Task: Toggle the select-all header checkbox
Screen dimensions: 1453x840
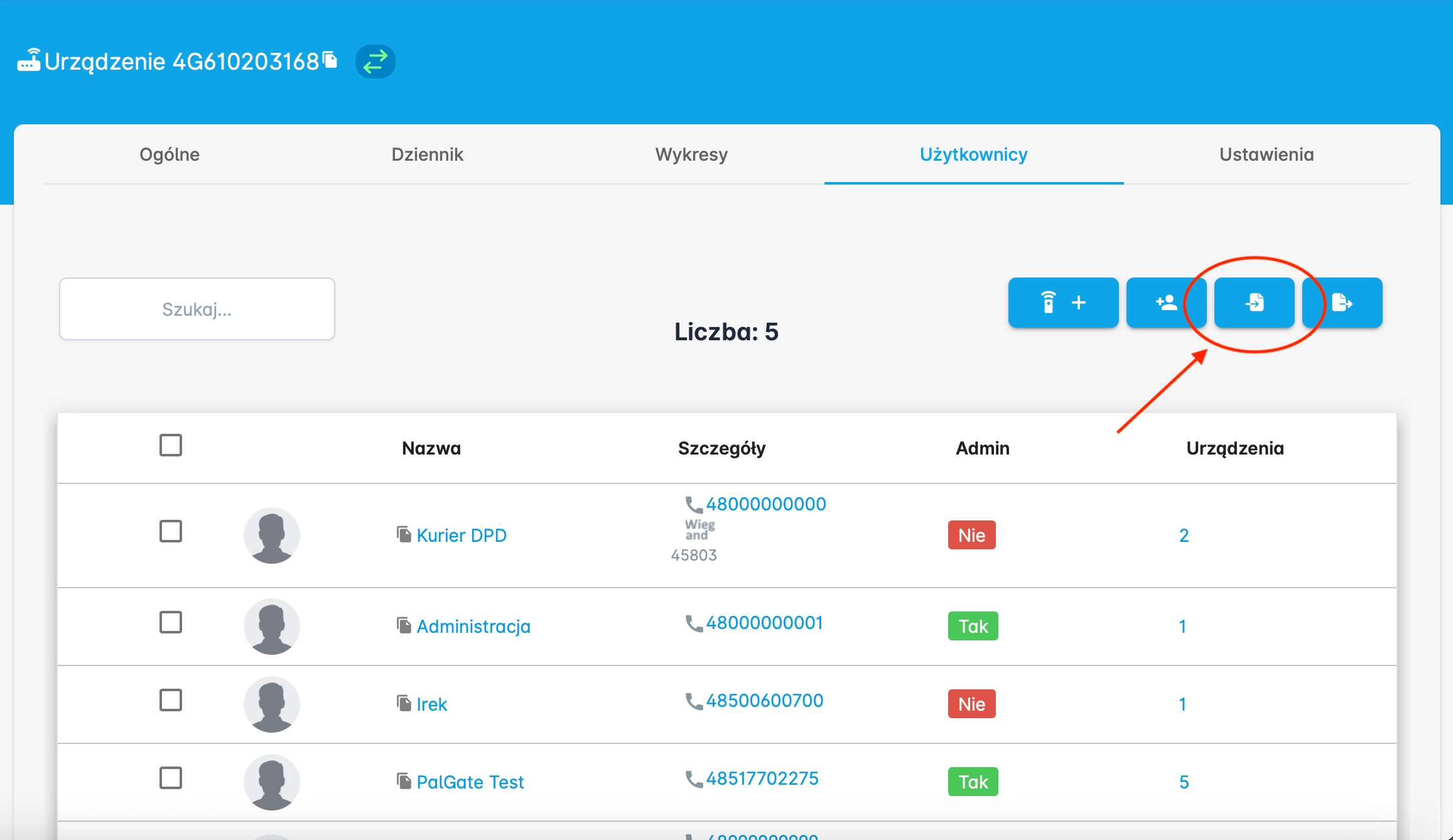Action: click(170, 445)
